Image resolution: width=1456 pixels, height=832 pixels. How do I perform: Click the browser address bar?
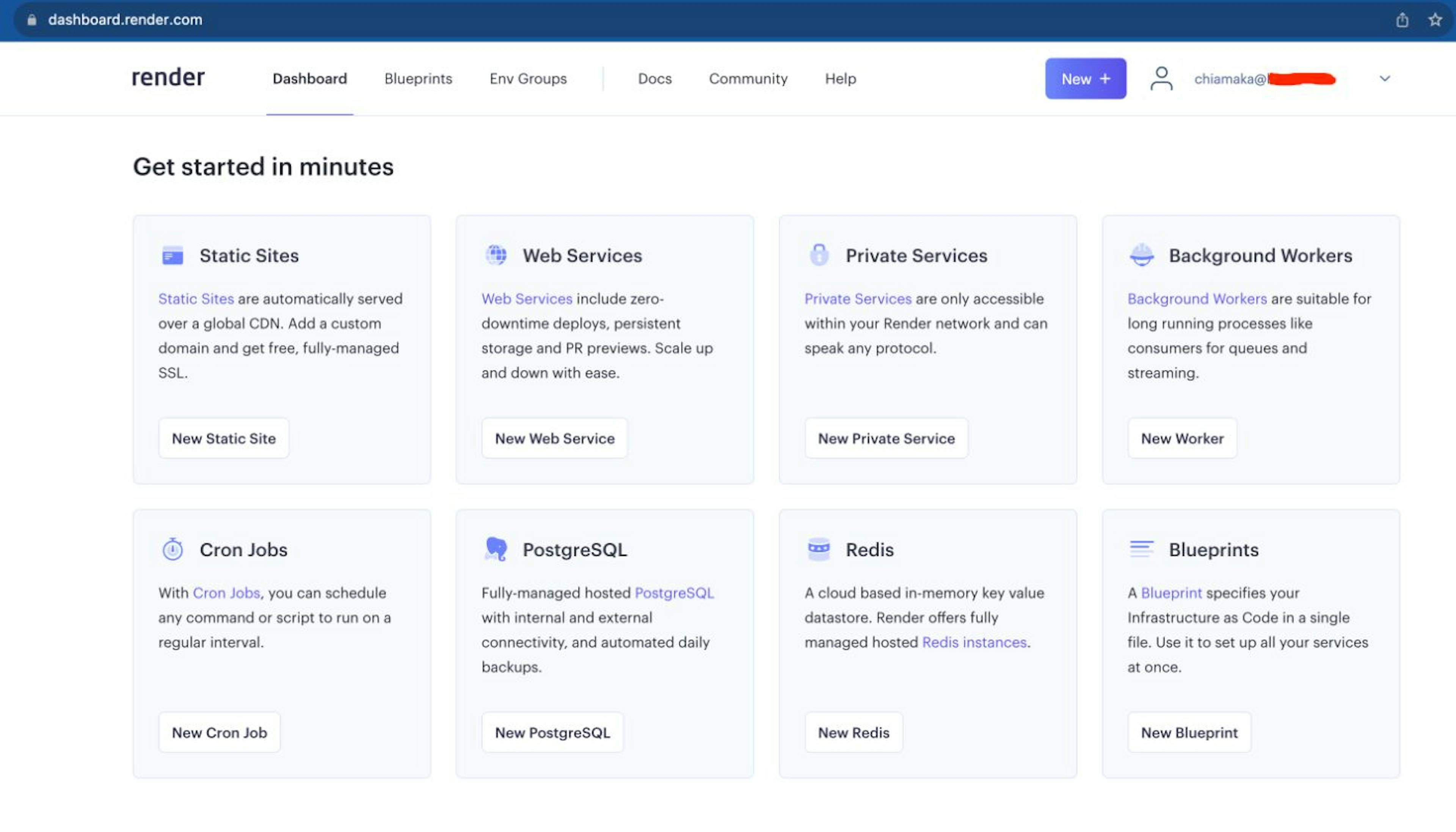pos(728,19)
